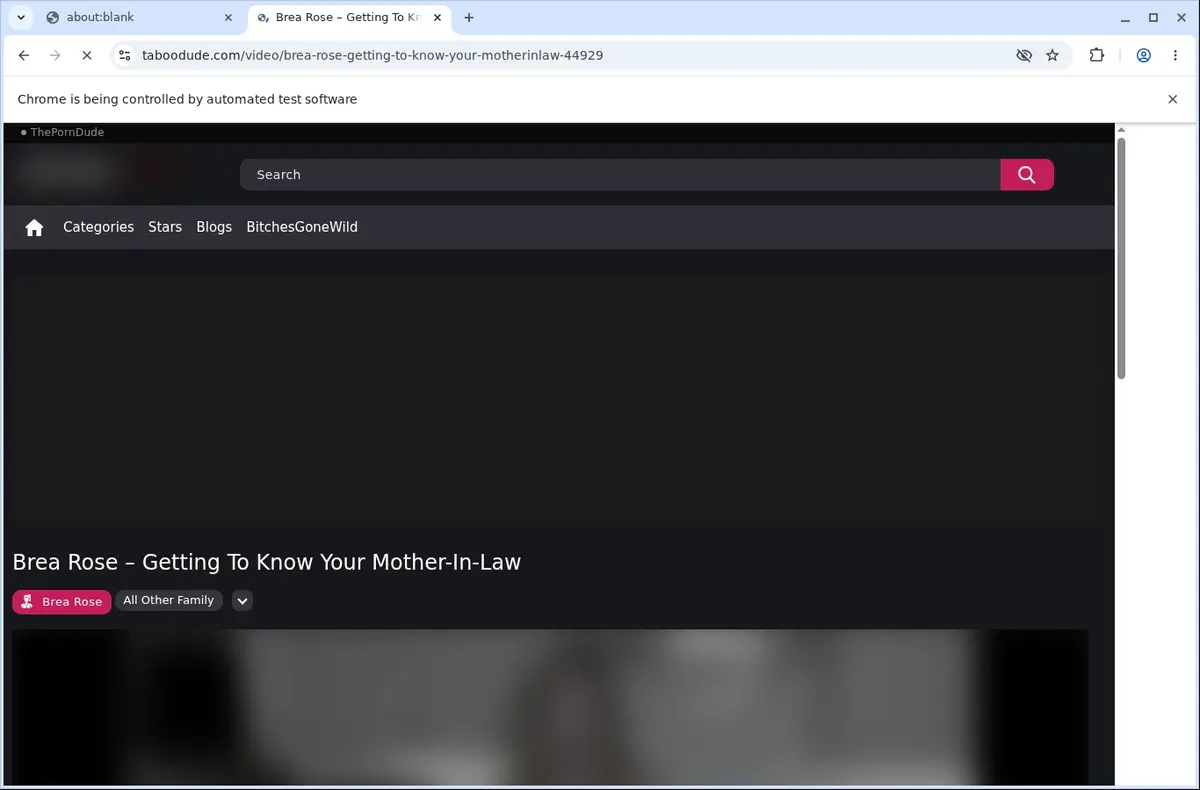Open the Blogs menu item
Image resolution: width=1200 pixels, height=790 pixels.
pos(214,227)
